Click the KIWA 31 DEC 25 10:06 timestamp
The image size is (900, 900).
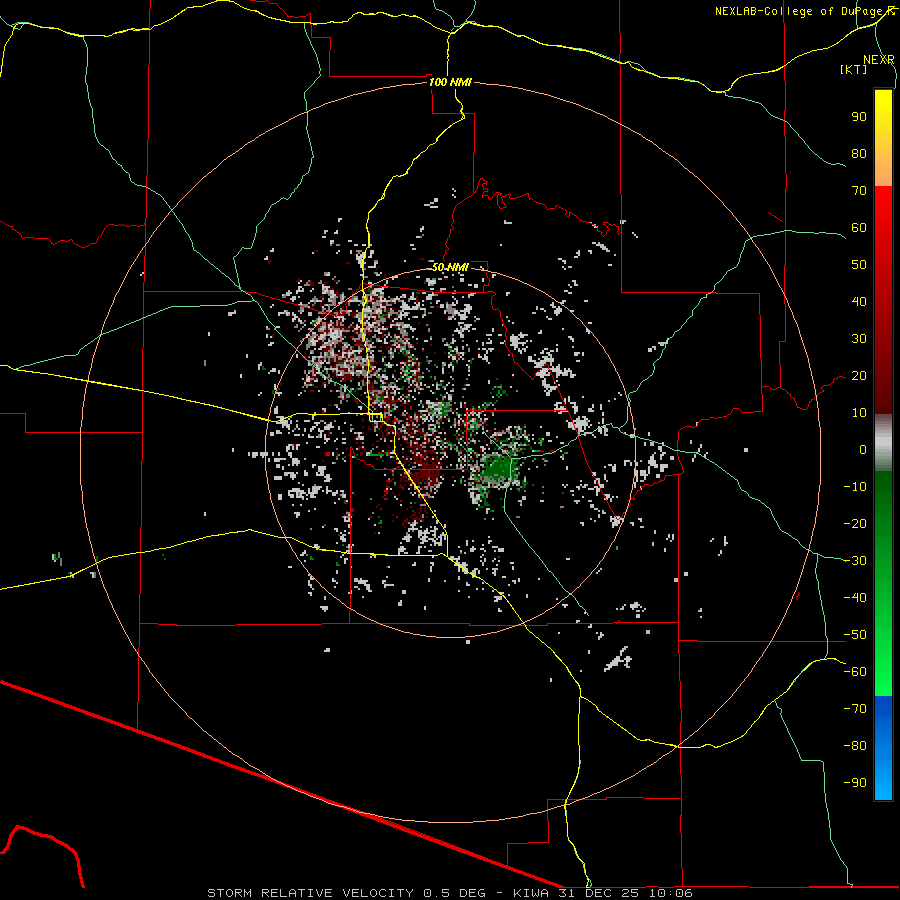pos(602,893)
